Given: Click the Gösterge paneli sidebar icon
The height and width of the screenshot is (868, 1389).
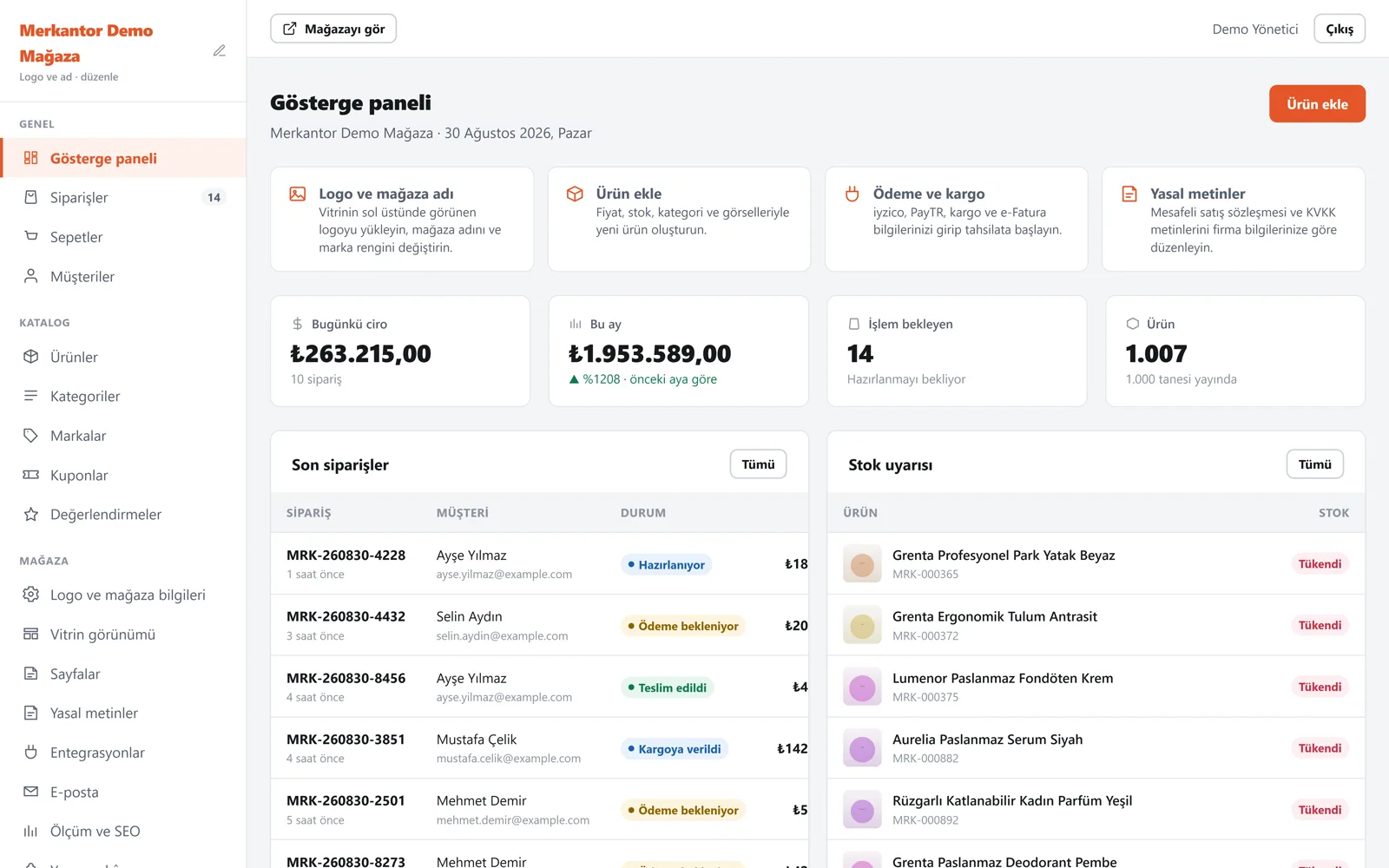Looking at the screenshot, I should [x=31, y=158].
